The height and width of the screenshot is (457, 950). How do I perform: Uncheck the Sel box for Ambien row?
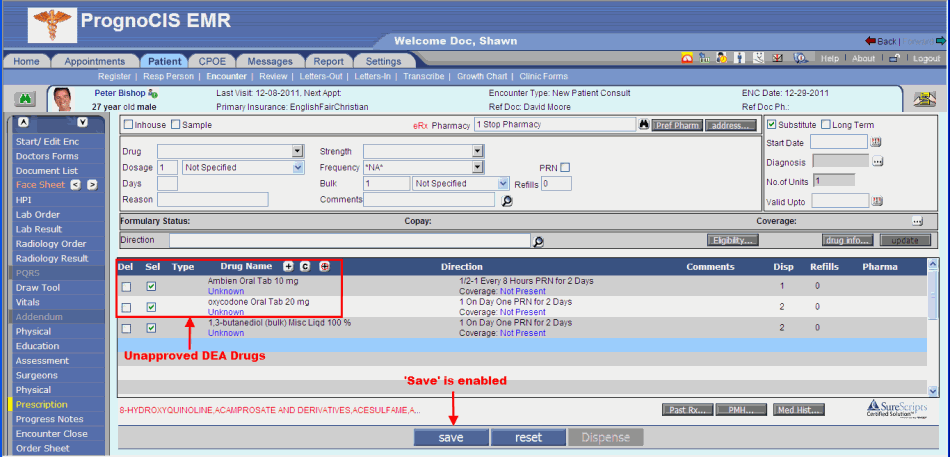point(151,287)
